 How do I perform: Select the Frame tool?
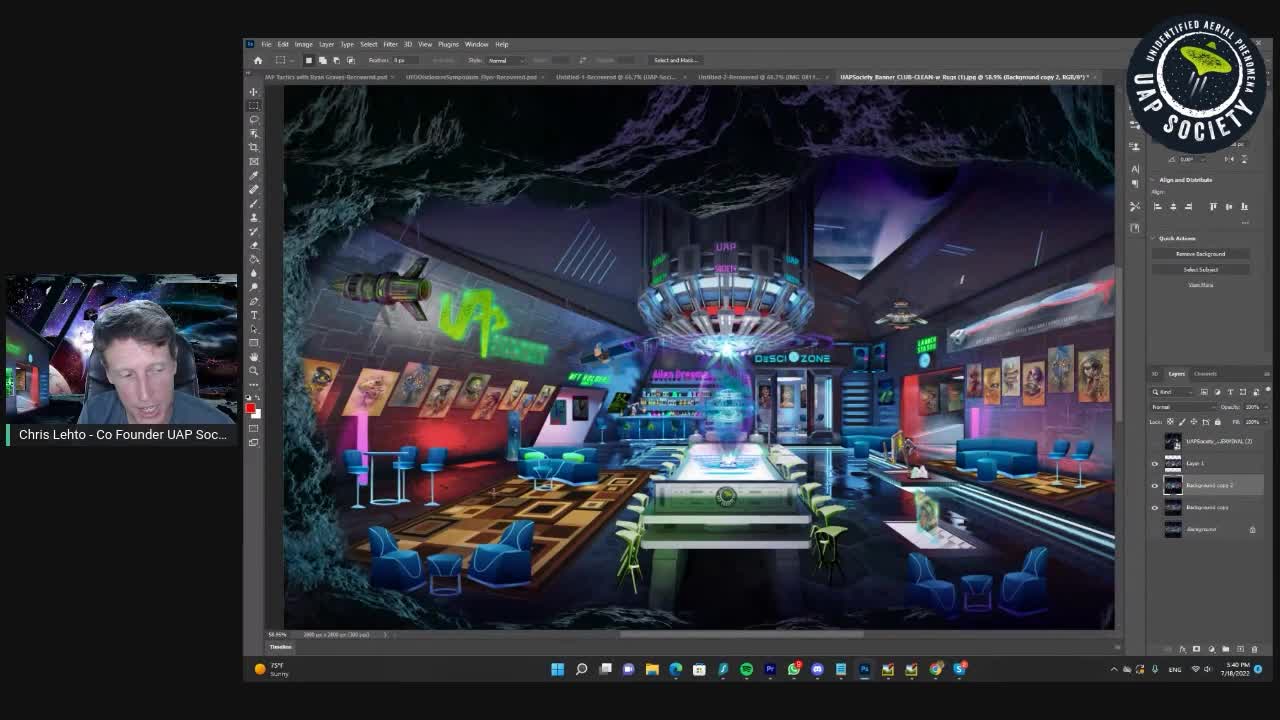[253, 161]
